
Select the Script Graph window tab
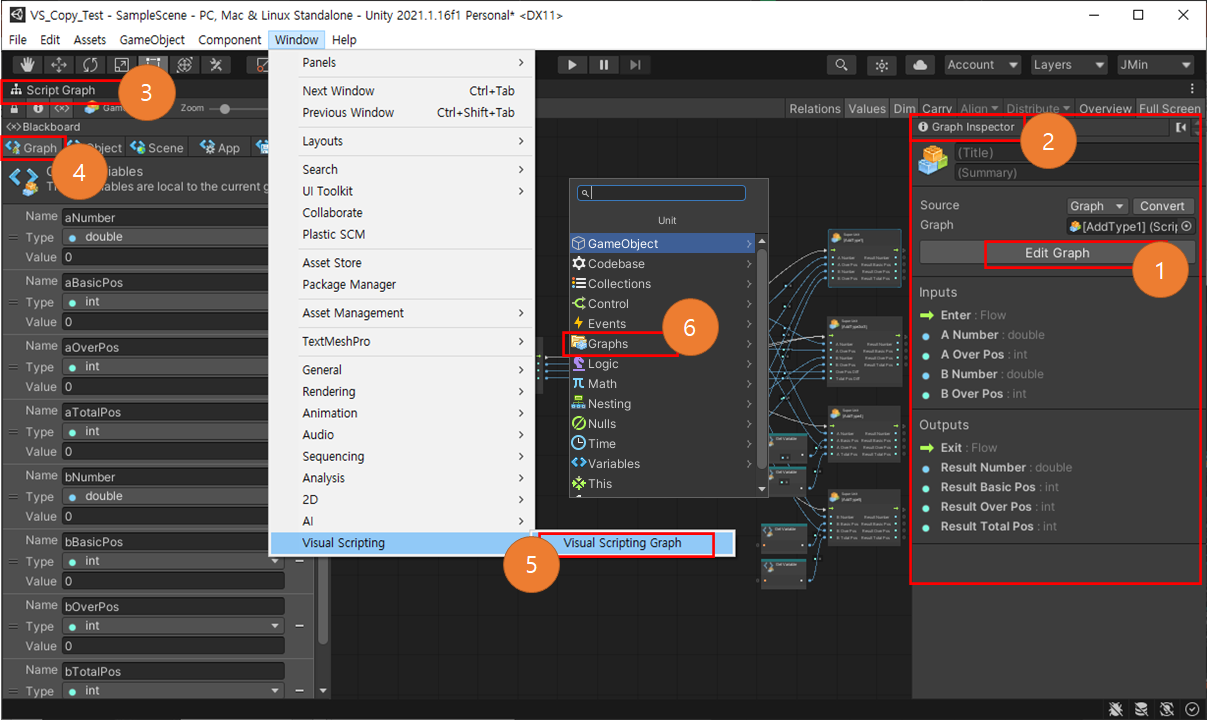(54, 90)
